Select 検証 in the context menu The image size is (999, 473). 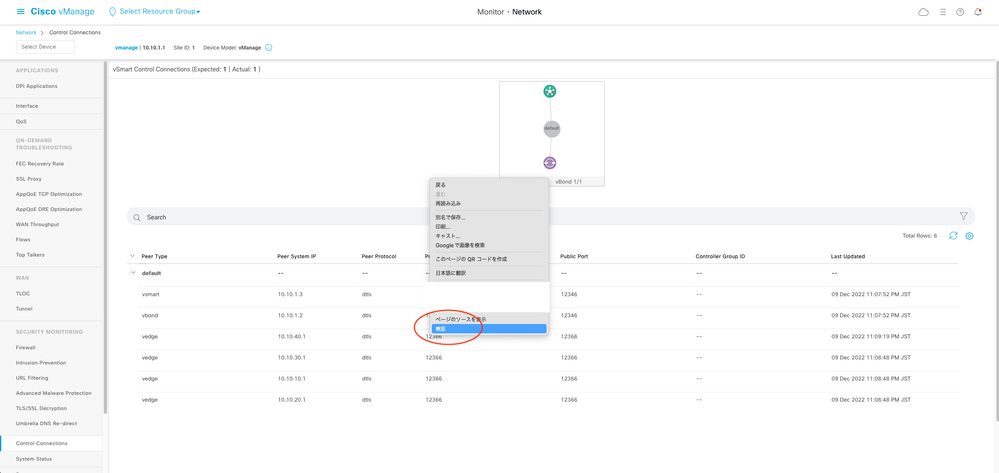point(488,328)
